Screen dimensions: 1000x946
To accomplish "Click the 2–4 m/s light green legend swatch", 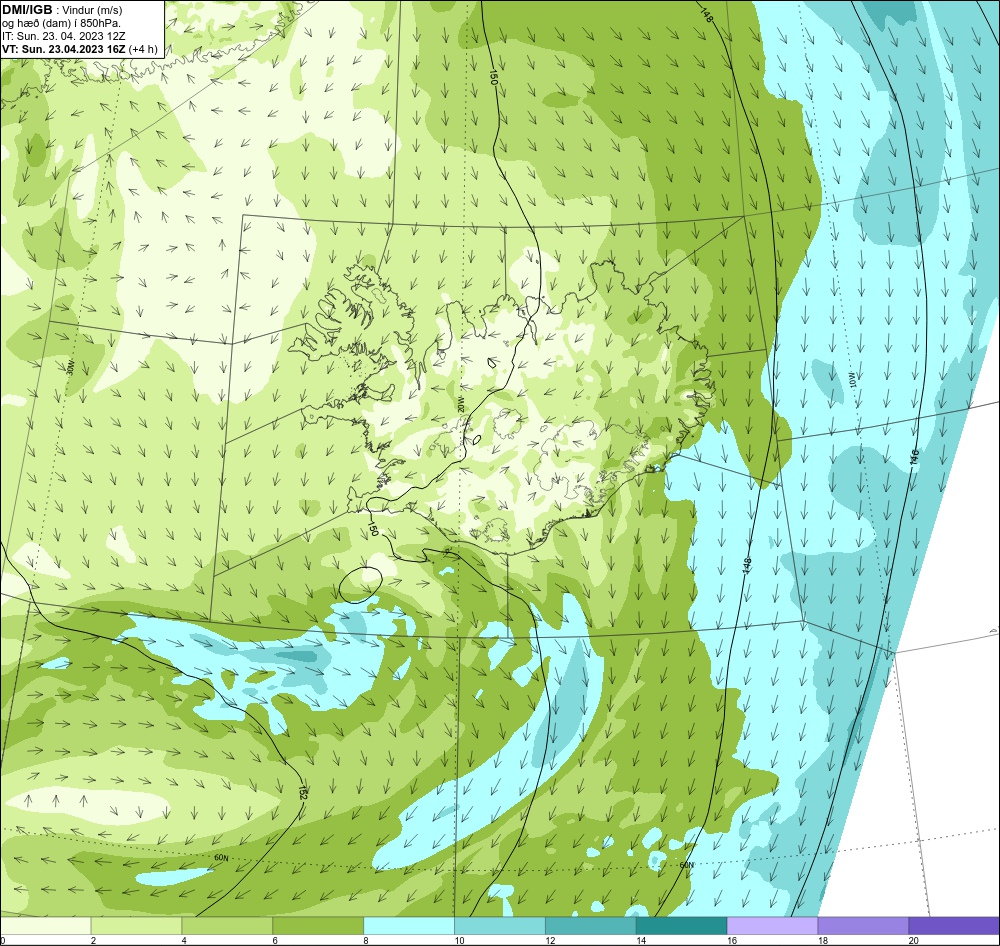I will [x=136, y=925].
